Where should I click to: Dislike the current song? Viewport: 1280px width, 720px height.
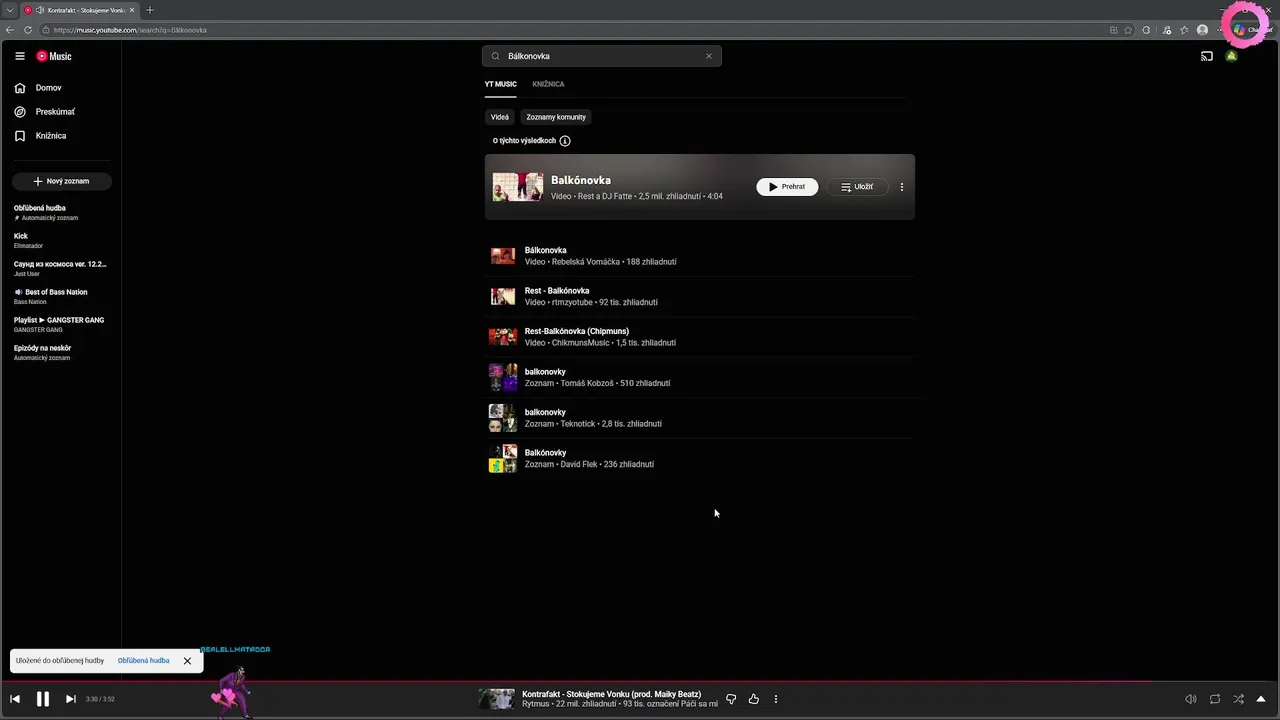(x=731, y=699)
